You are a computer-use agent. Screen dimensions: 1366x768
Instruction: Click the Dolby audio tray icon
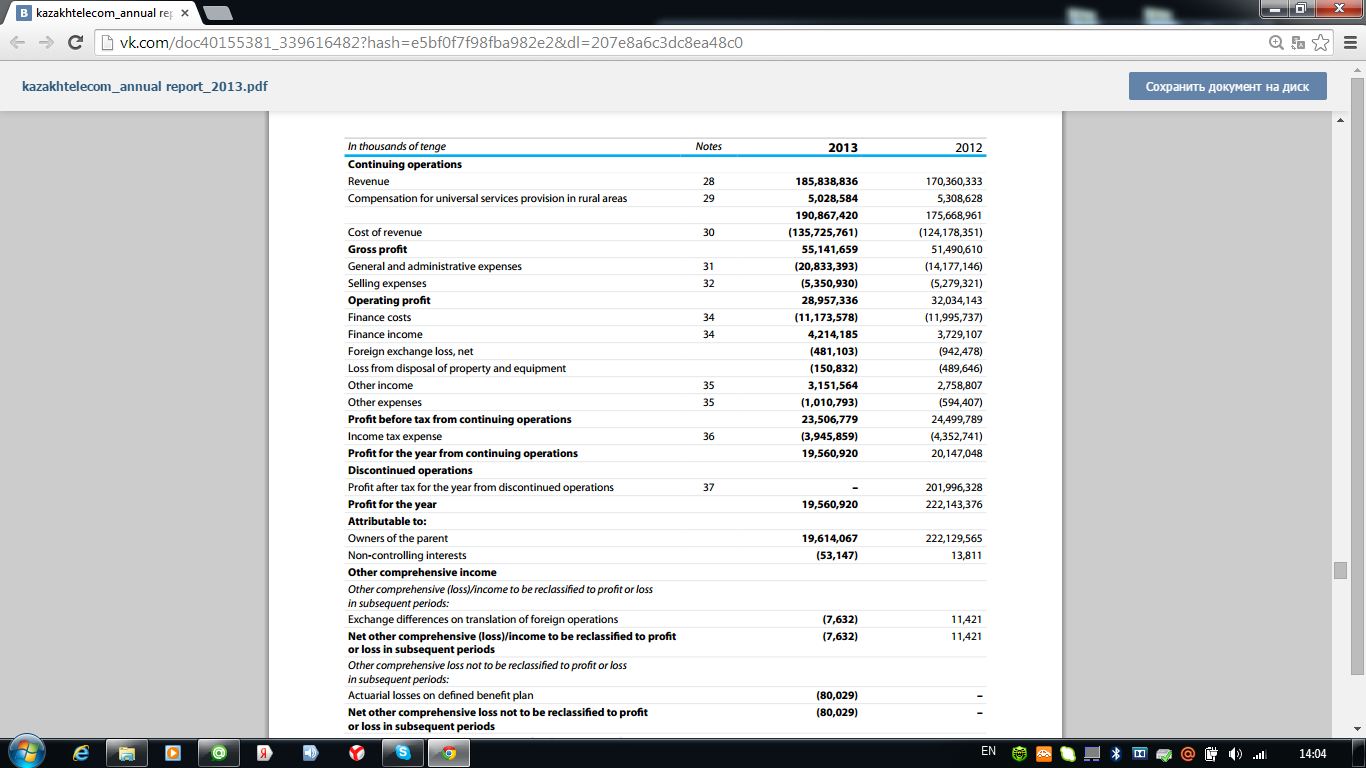pyautogui.click(x=1139, y=753)
